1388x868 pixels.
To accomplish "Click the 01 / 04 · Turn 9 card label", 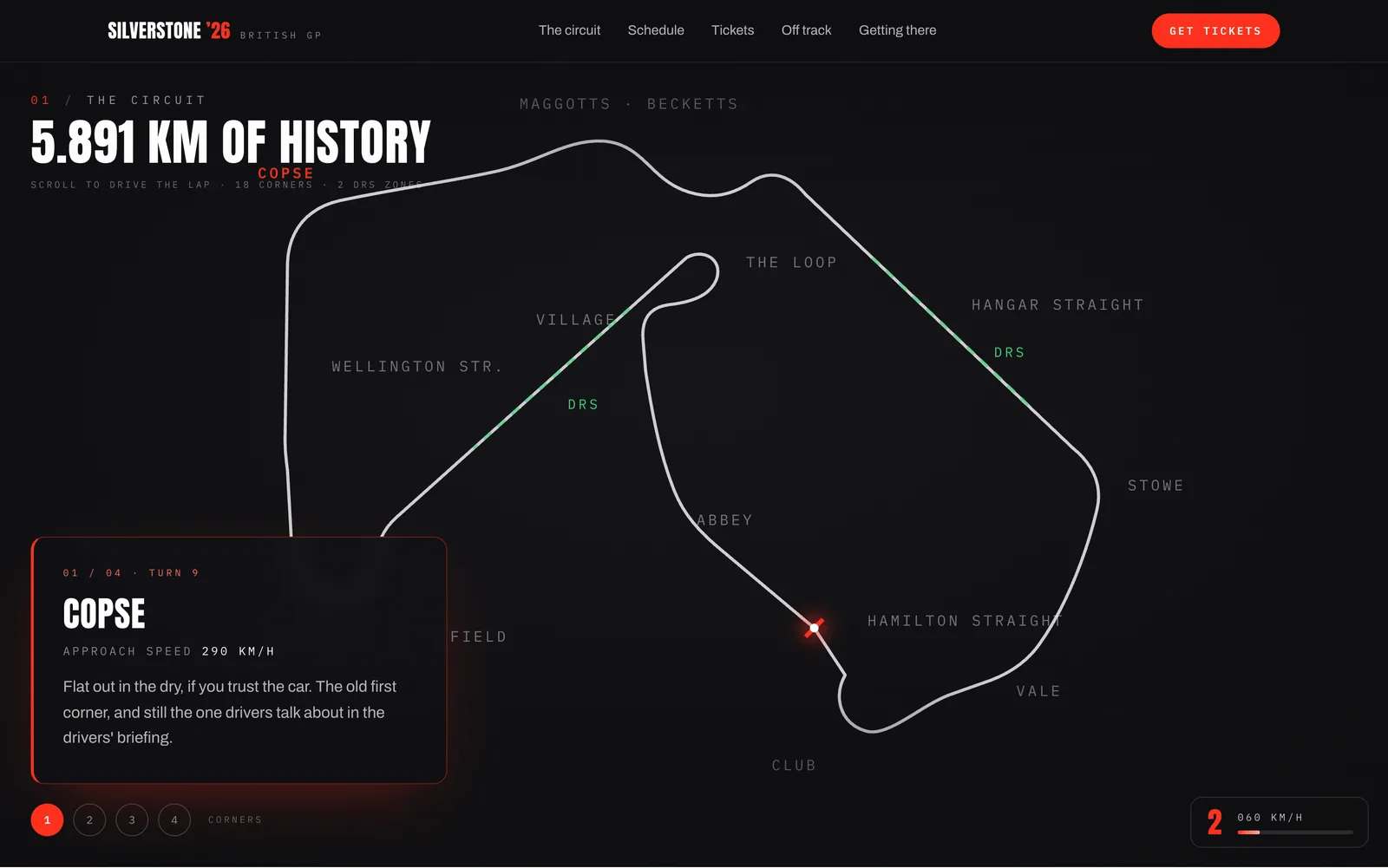I will pyautogui.click(x=131, y=573).
